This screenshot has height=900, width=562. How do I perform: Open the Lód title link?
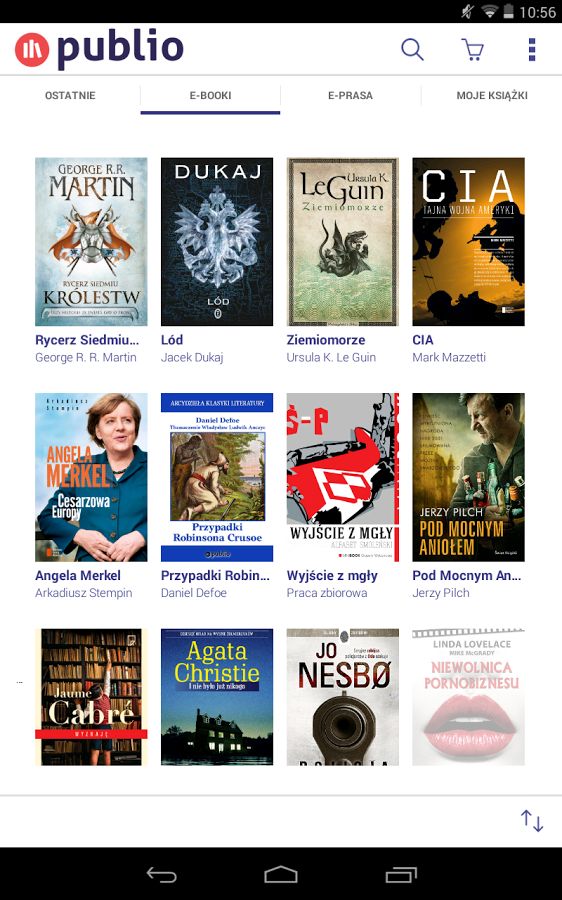[x=172, y=340]
